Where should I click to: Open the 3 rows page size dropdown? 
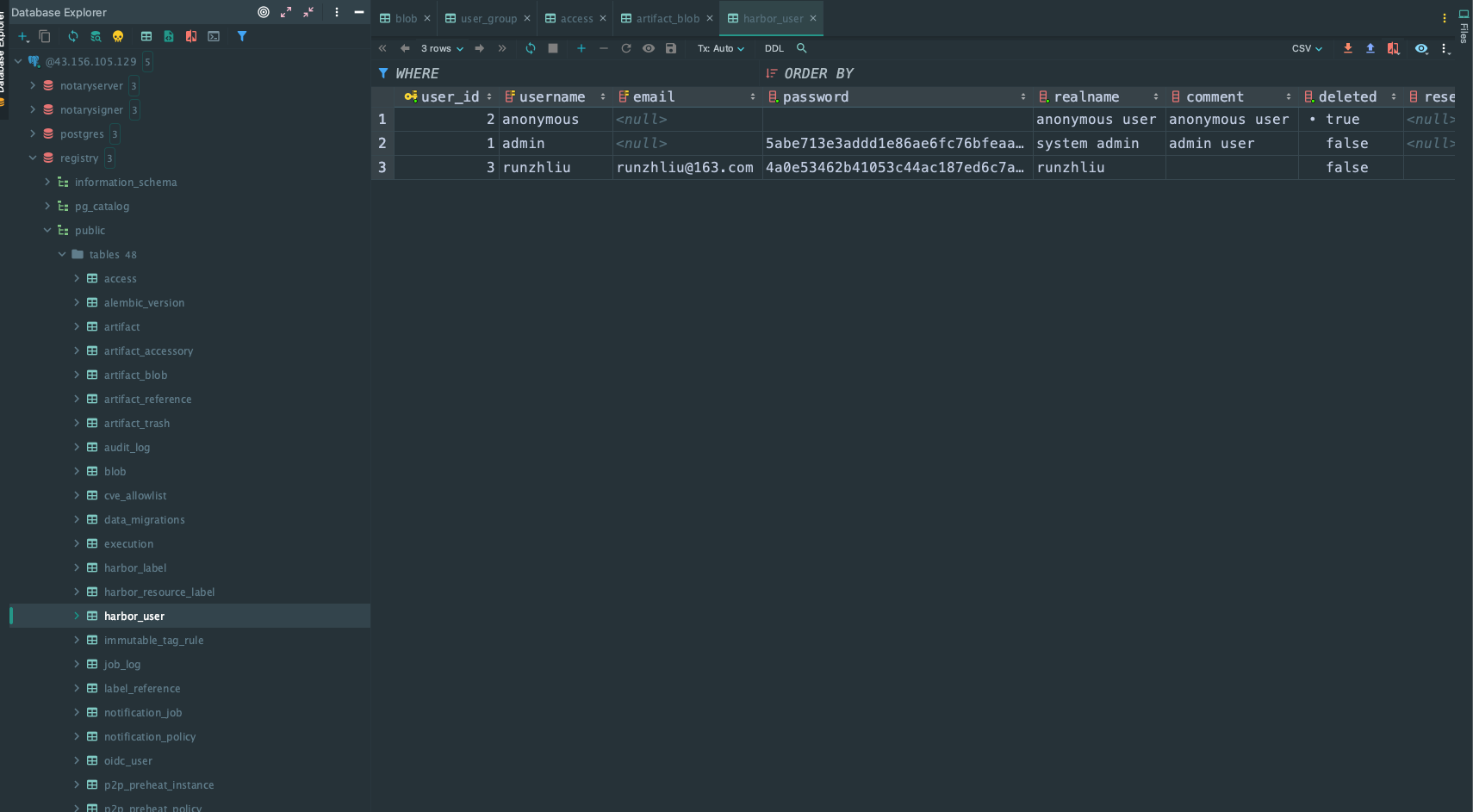tap(442, 48)
